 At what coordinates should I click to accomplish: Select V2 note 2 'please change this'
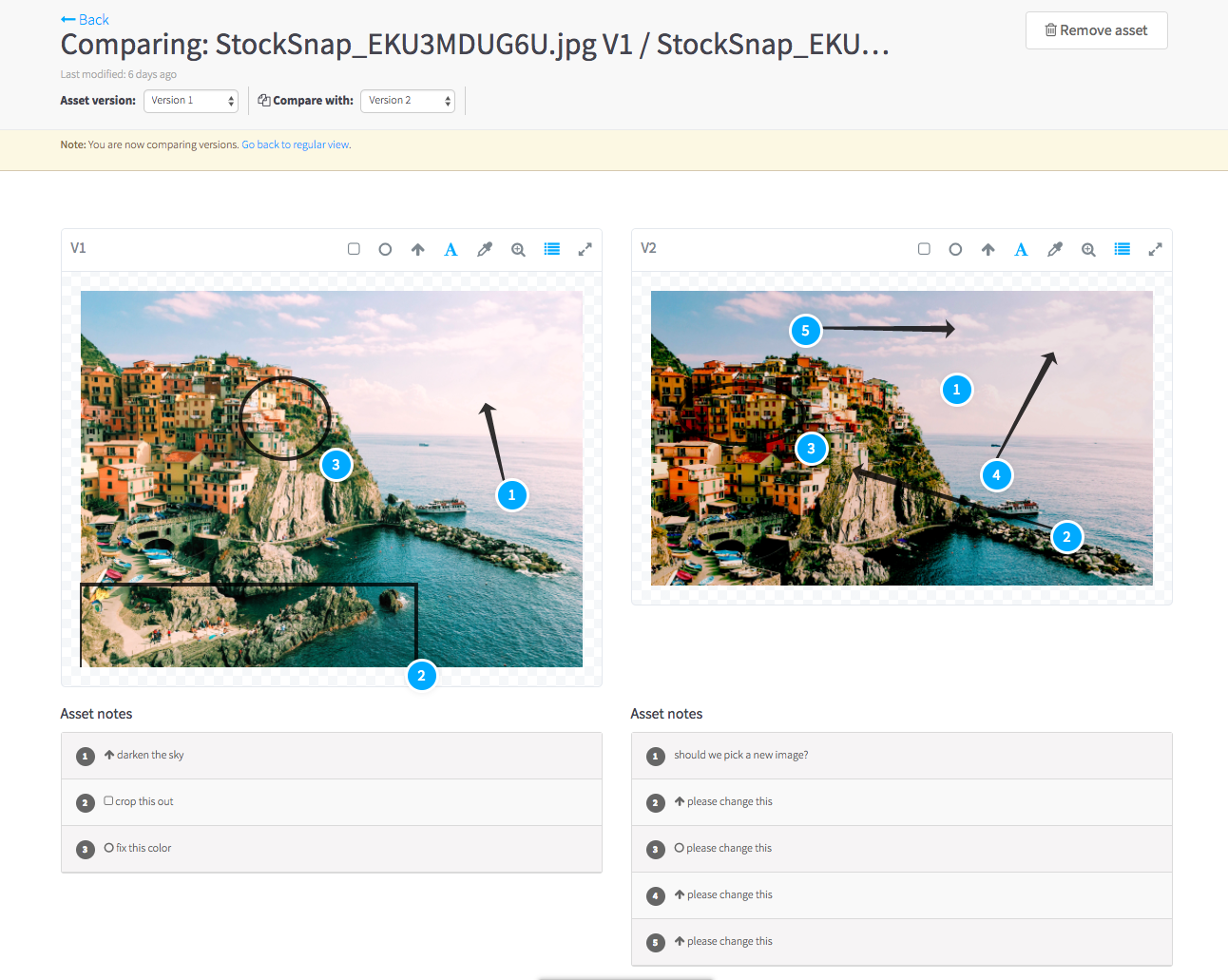pyautogui.click(x=901, y=802)
